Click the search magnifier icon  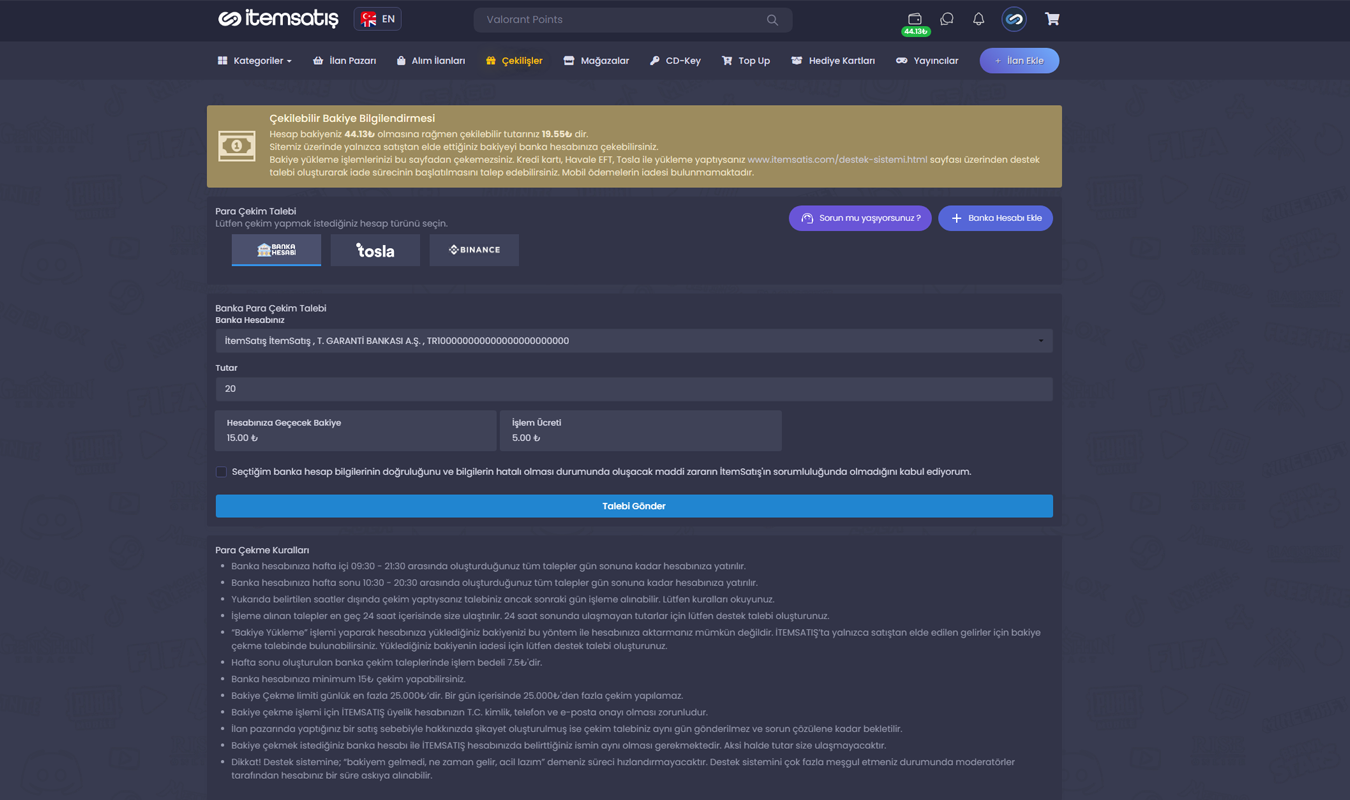point(772,20)
